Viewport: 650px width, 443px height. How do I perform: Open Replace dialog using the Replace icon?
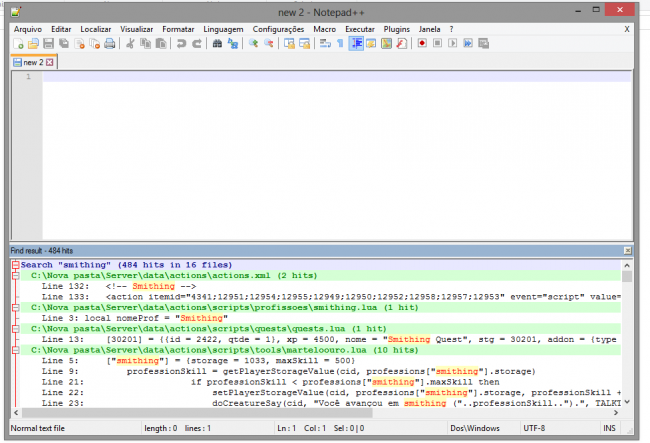pyautogui.click(x=233, y=44)
